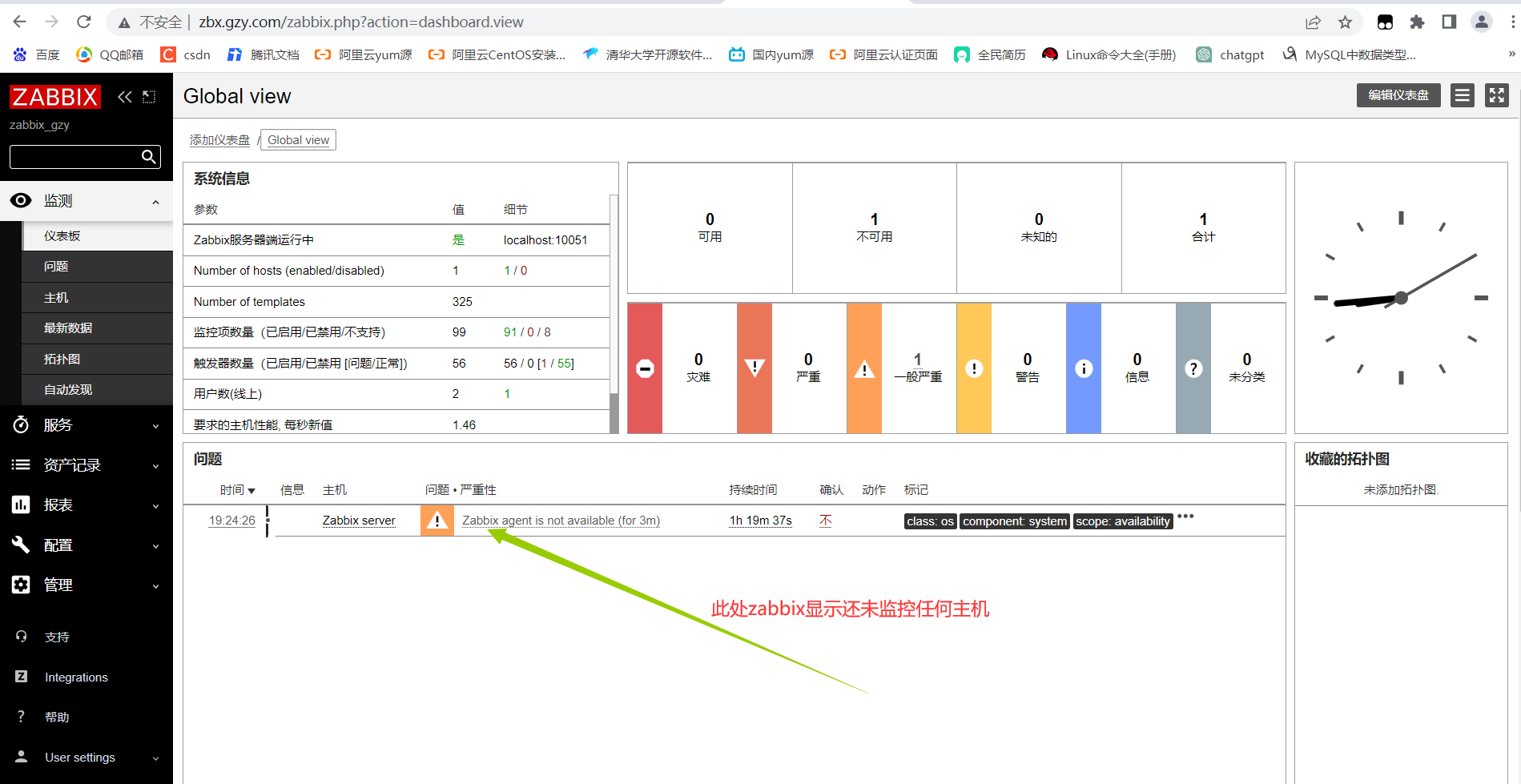This screenshot has width=1521, height=784.
Task: Click the class: os tag
Action: [931, 521]
